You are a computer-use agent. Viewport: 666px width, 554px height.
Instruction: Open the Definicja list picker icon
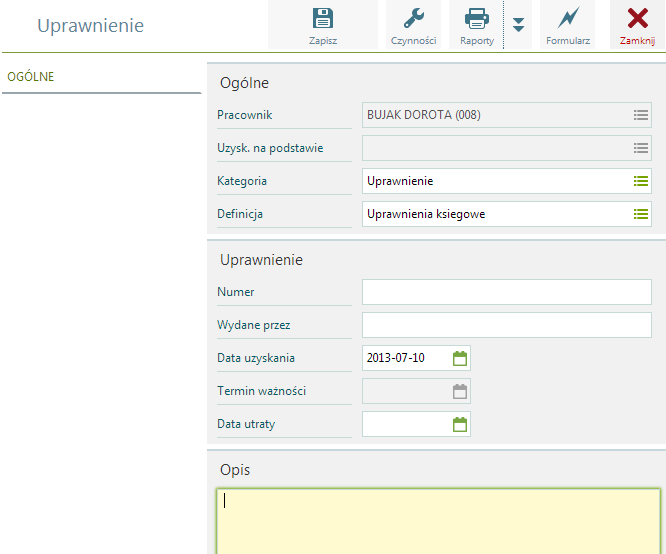(x=641, y=214)
